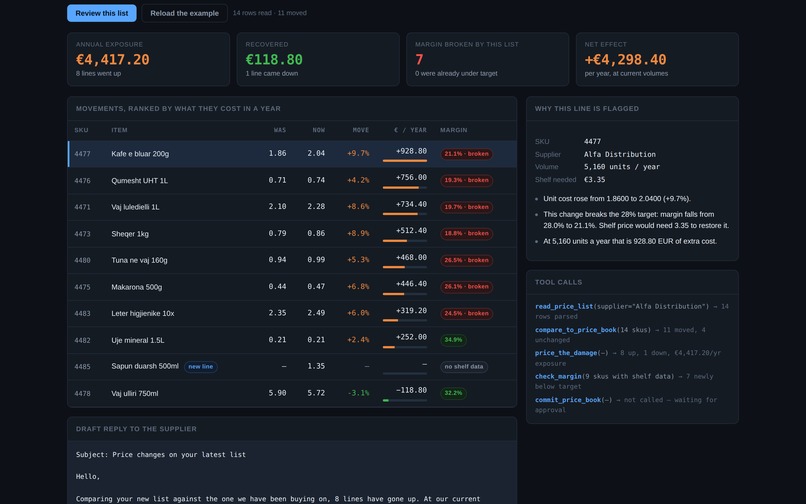Click the €3.35 shelf needed value

(594, 179)
